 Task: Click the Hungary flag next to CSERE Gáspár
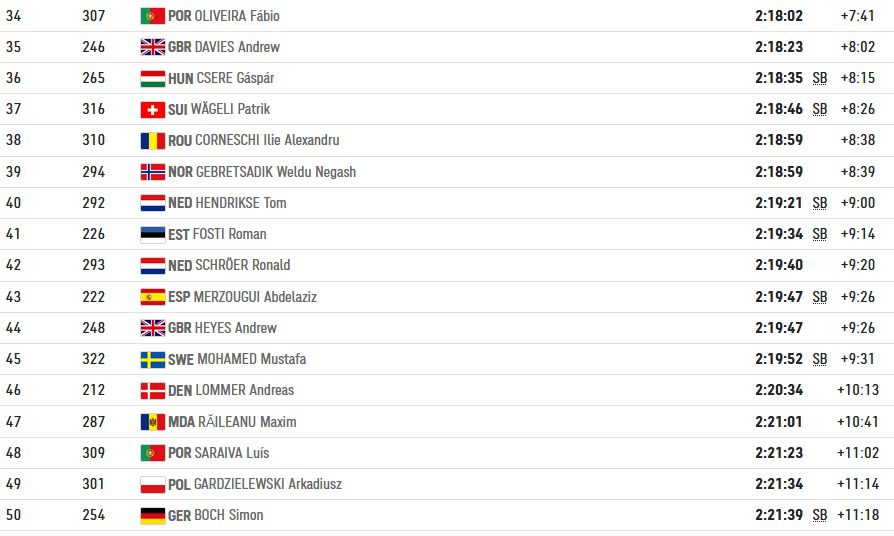[153, 78]
